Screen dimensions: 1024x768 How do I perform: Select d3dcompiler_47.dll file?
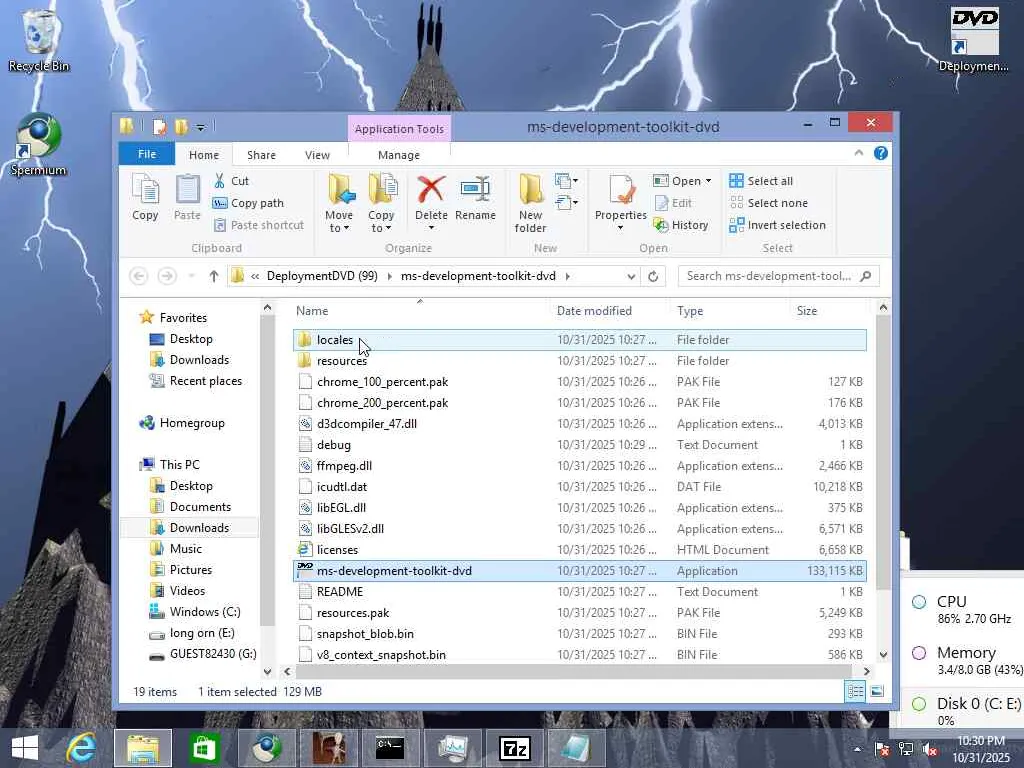[579, 424]
